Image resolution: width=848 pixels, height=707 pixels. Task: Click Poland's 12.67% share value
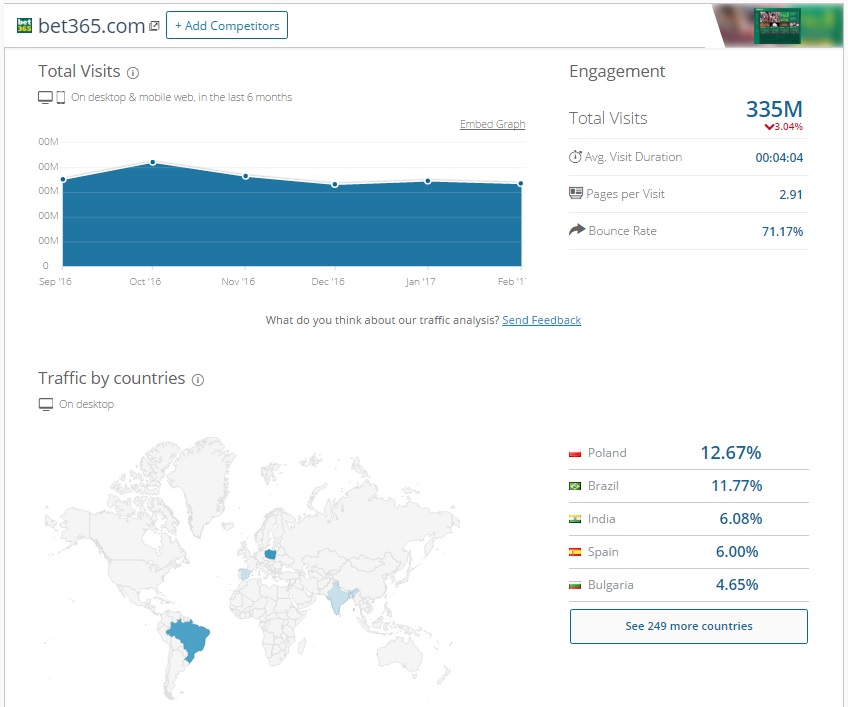pos(731,453)
